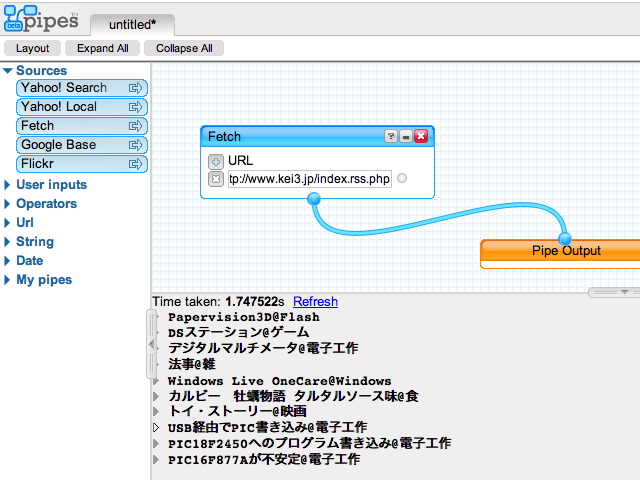
Task: Expand the Operators category
Action: click(x=8, y=204)
